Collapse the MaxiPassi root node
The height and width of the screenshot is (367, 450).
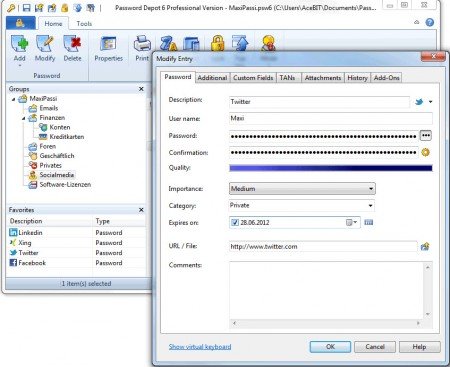point(14,99)
